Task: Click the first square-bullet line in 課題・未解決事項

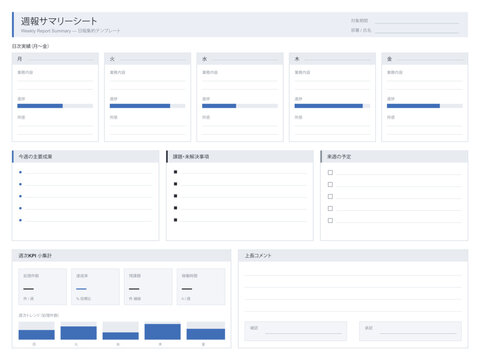Action: [x=243, y=172]
